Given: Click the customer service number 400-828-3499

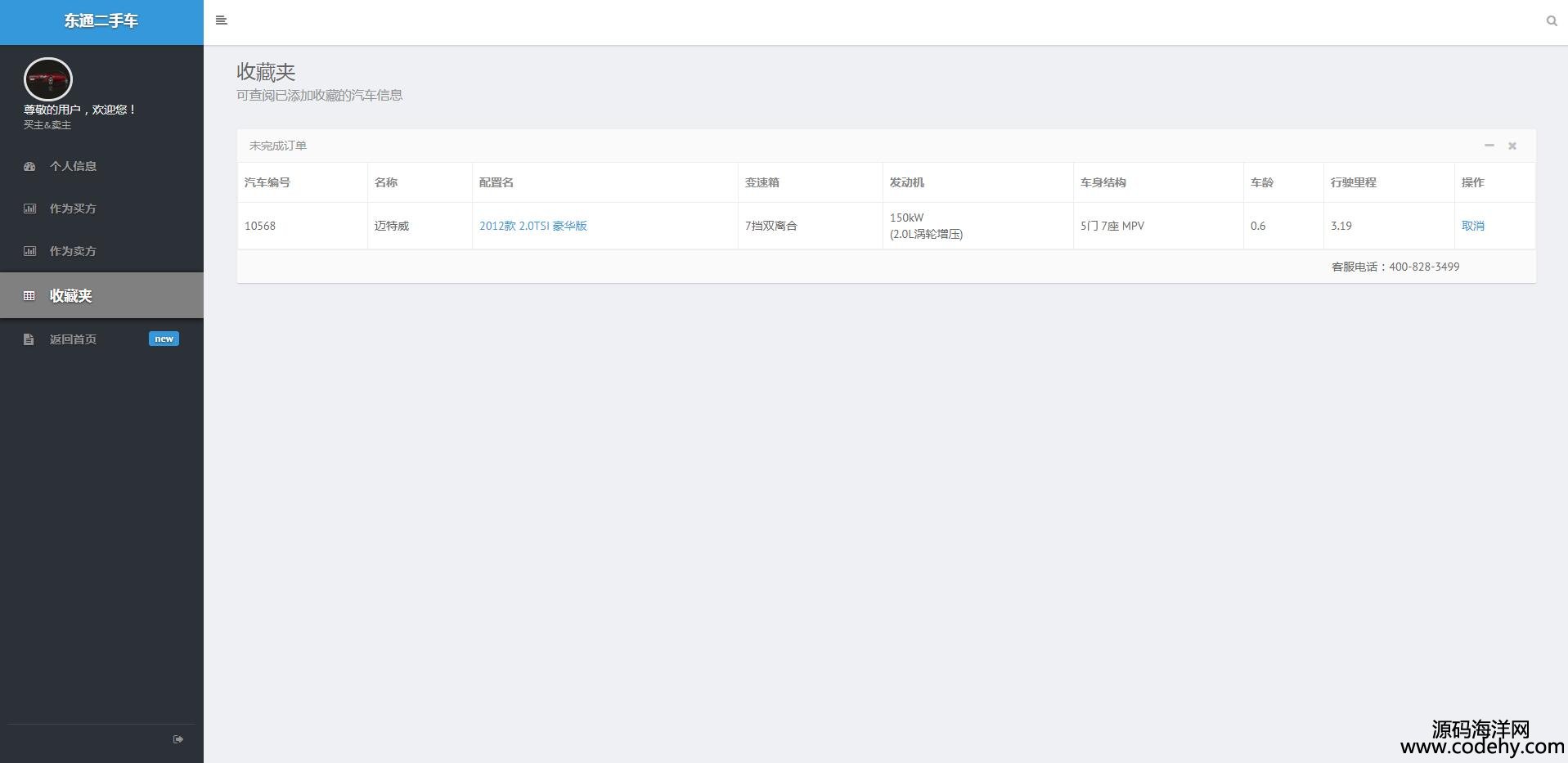Looking at the screenshot, I should [x=1423, y=267].
